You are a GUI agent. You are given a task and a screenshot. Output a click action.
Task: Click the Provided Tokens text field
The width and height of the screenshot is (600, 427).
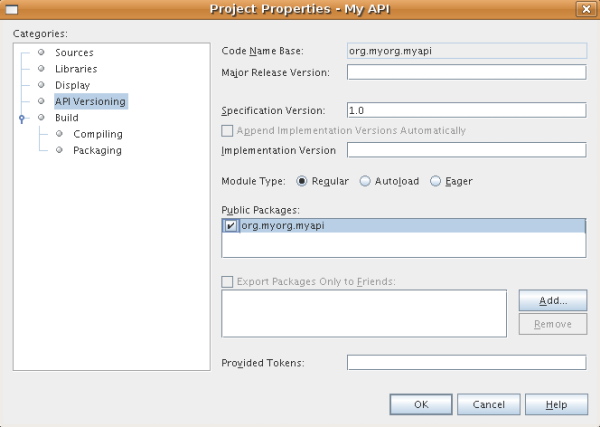465,362
